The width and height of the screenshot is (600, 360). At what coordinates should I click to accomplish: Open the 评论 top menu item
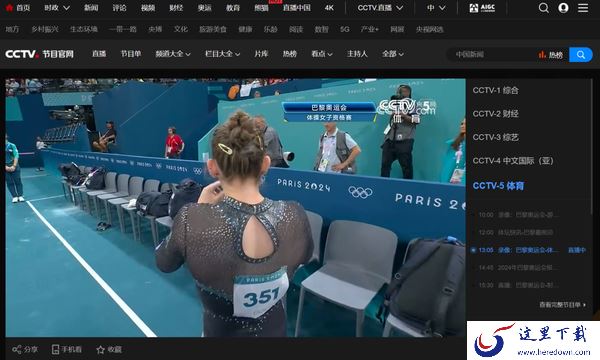point(119,8)
